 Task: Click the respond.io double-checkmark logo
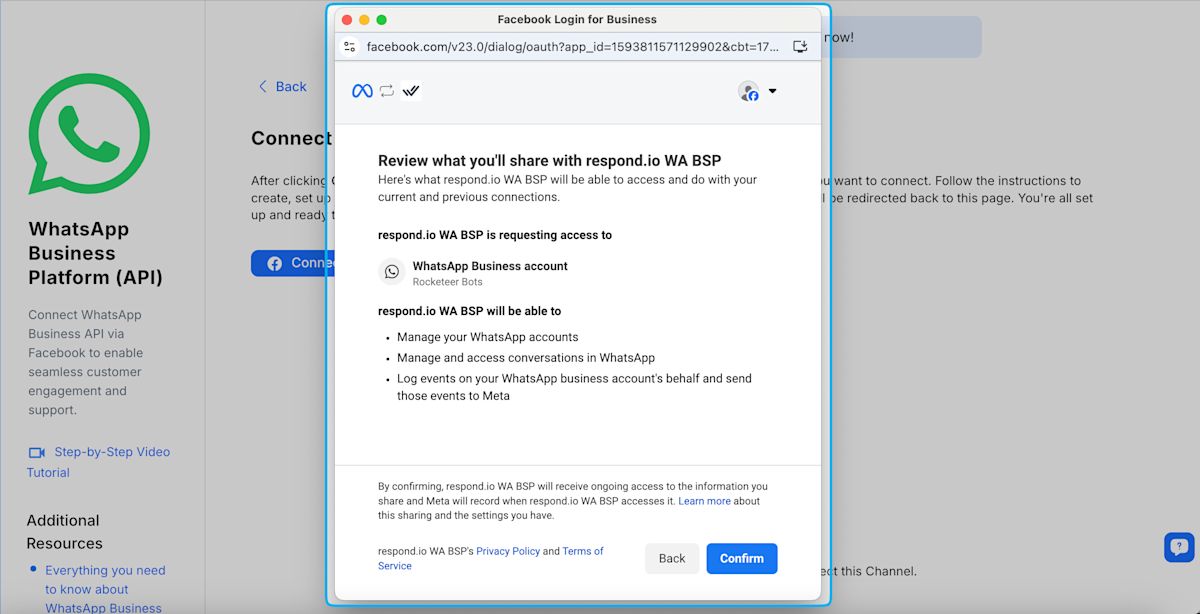point(410,91)
